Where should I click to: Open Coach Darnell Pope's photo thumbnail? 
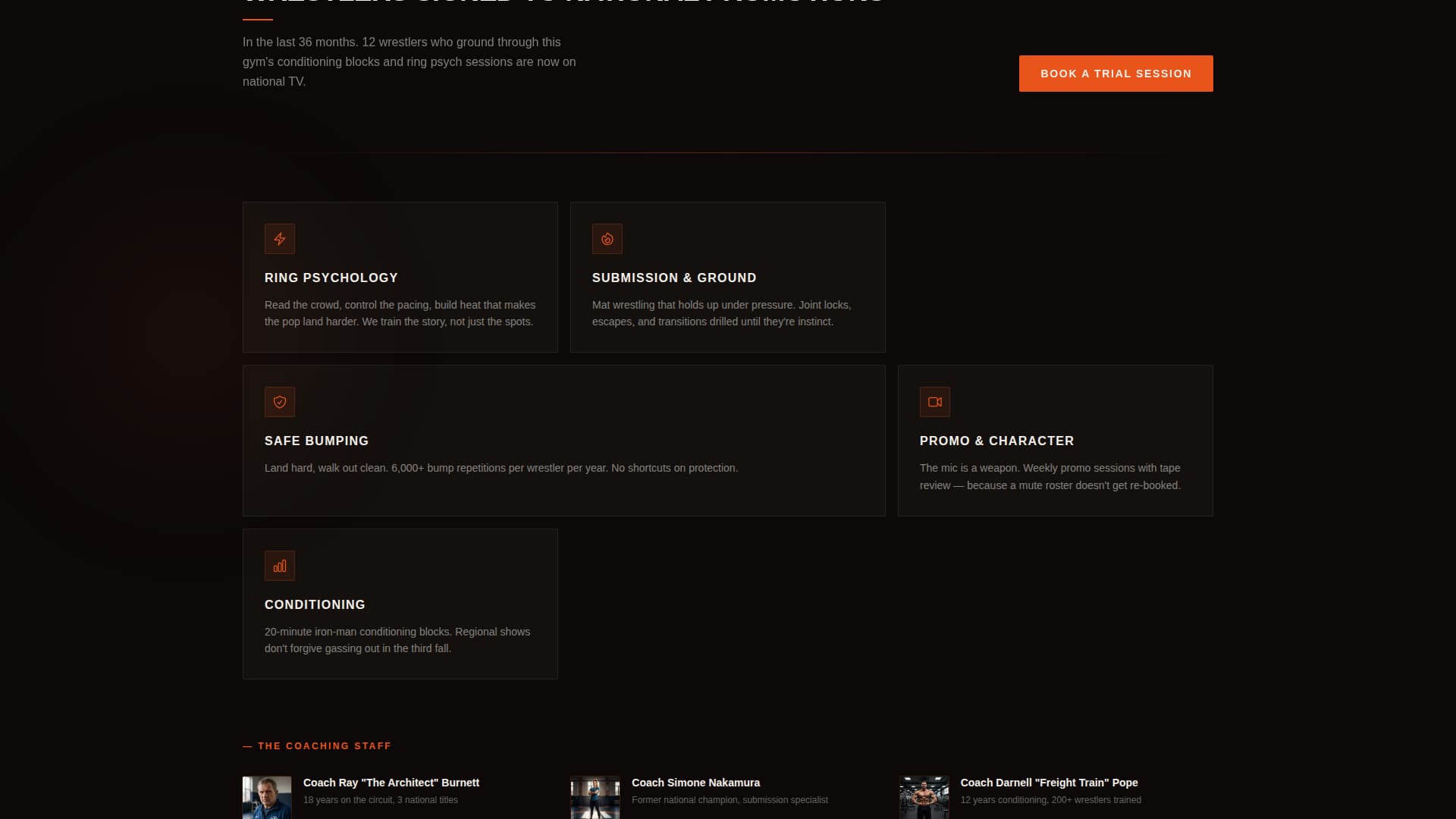[x=924, y=797]
